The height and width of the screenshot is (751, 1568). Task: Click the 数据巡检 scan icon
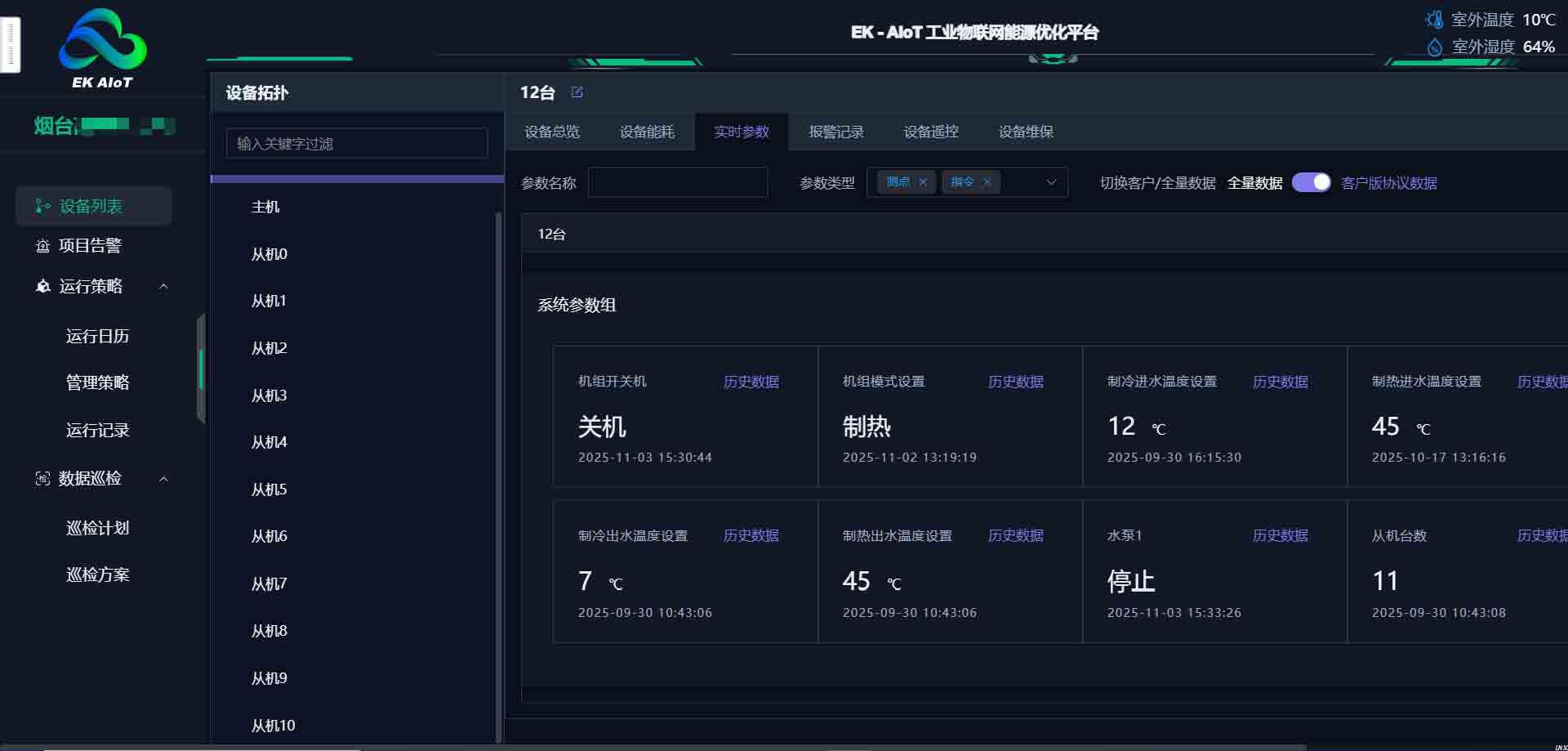[42, 479]
